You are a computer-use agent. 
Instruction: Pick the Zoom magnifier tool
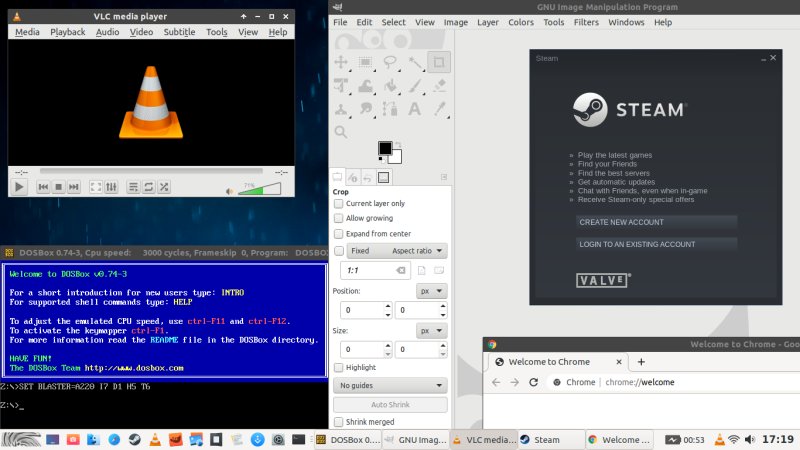point(341,131)
